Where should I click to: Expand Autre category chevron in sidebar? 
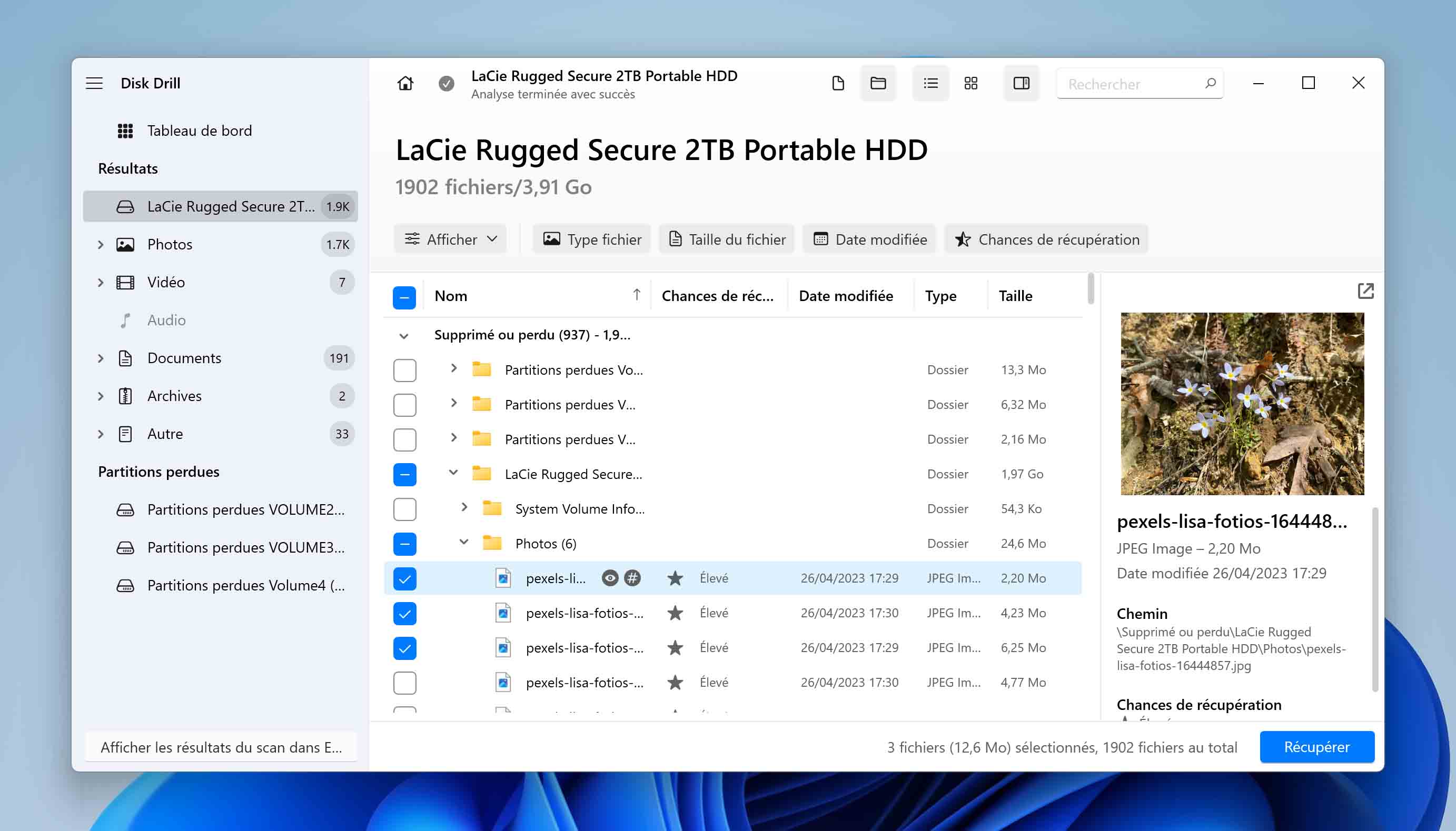[x=101, y=434]
